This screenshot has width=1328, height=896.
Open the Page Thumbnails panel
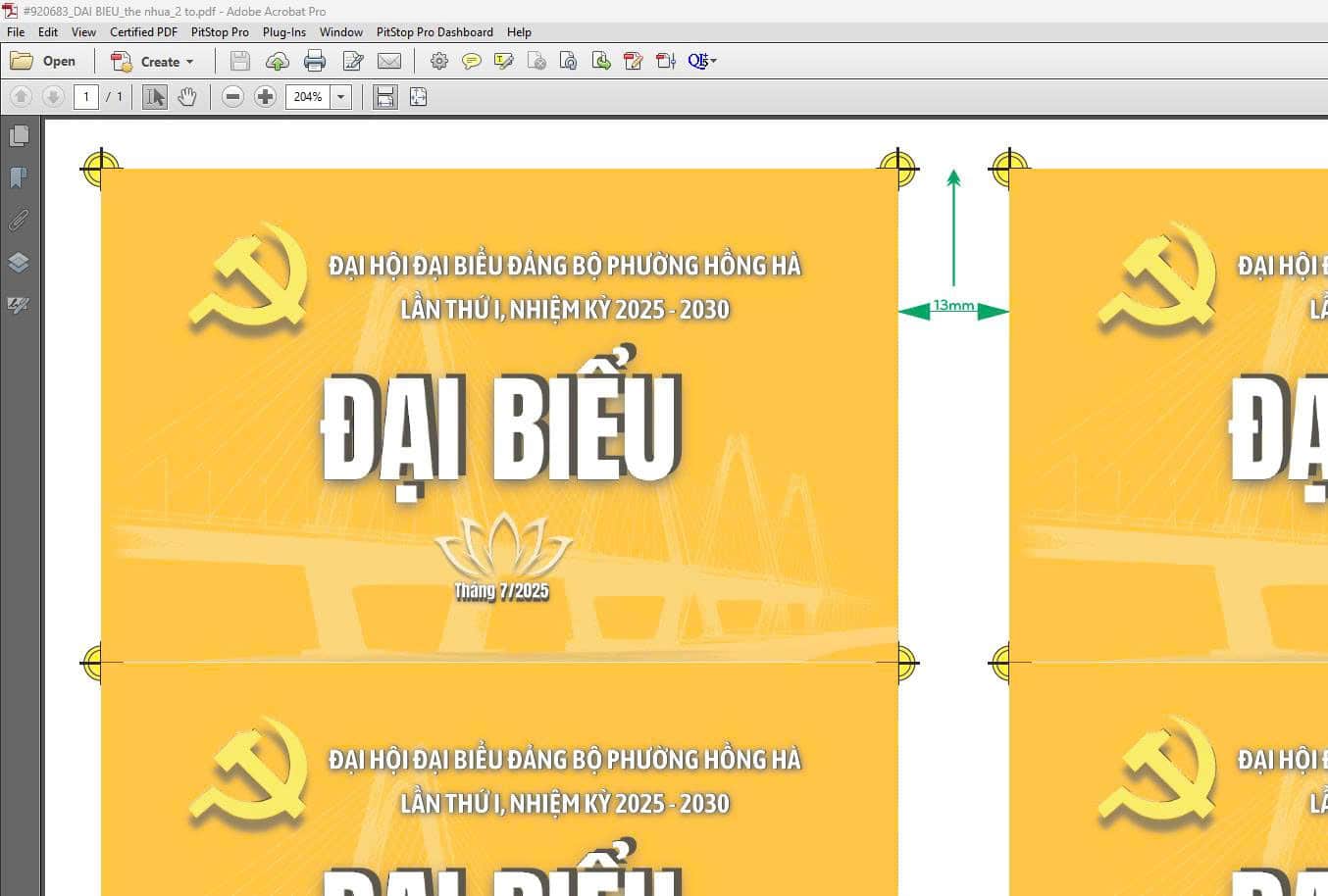[19, 136]
